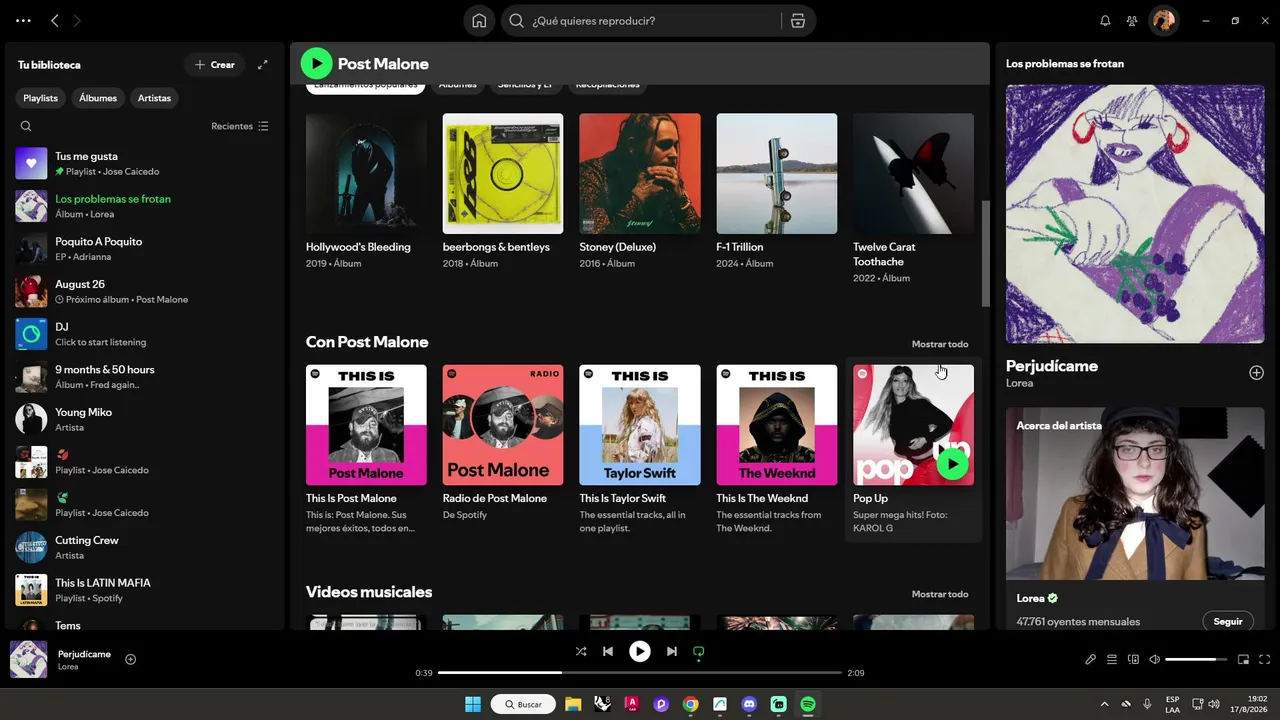
Task: Select Los problemas se frotan in library
Action: pyautogui.click(x=146, y=206)
